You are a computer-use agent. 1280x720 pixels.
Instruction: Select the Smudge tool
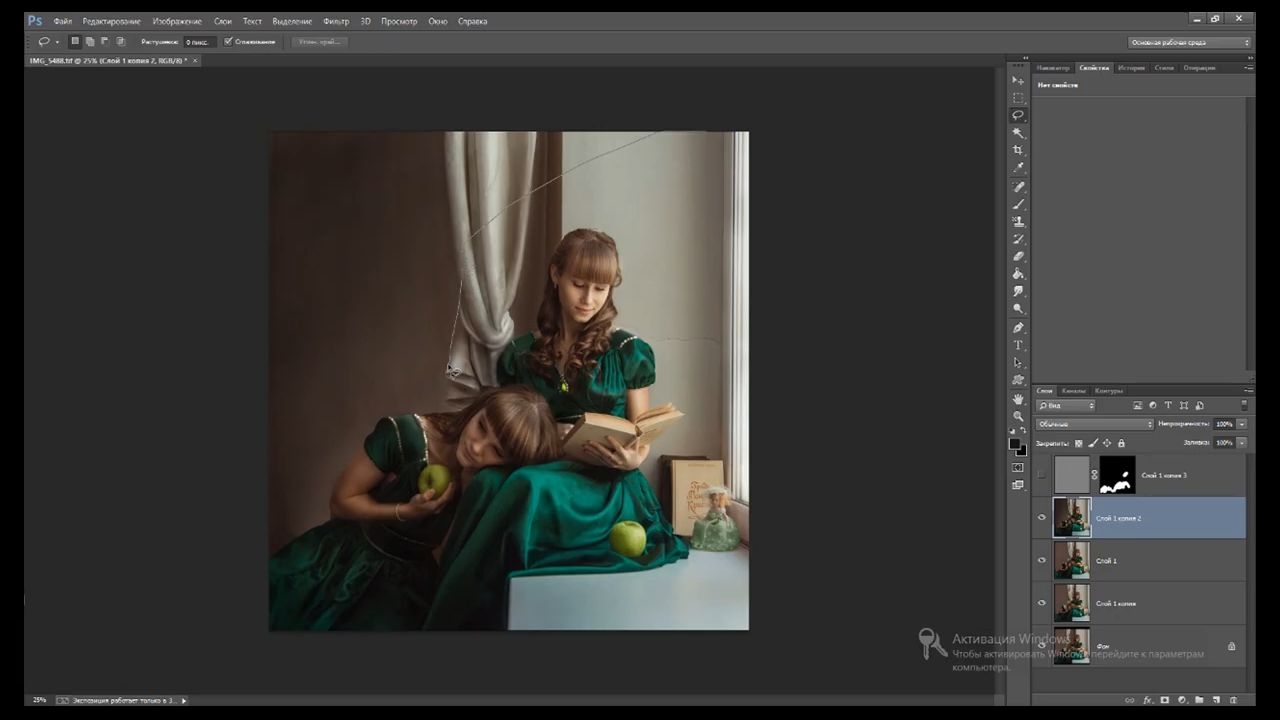click(x=1018, y=292)
